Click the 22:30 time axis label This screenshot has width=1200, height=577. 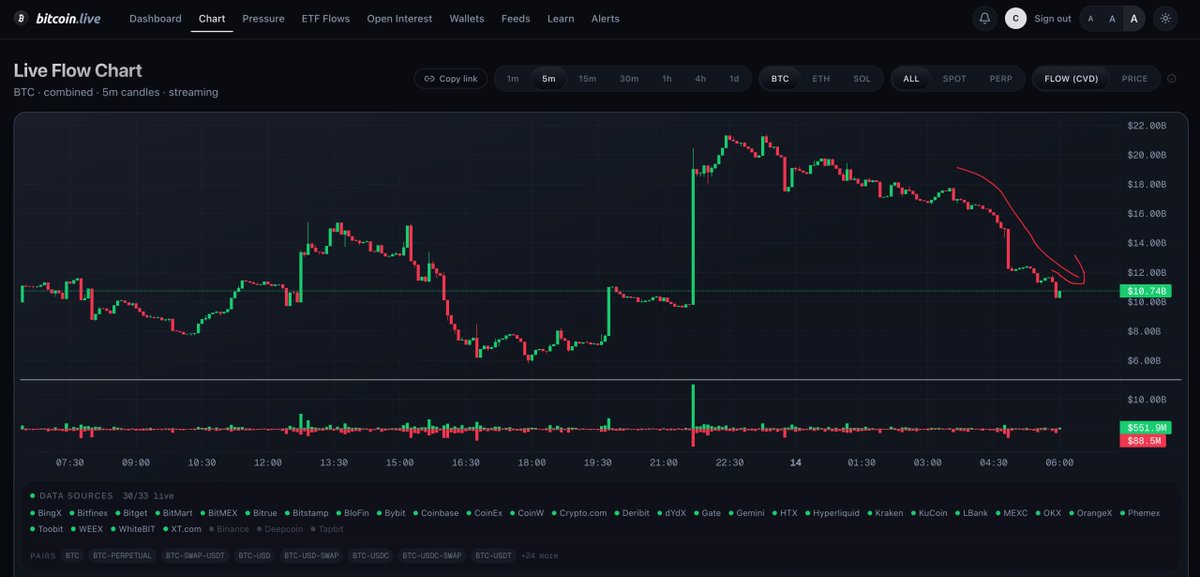point(729,462)
